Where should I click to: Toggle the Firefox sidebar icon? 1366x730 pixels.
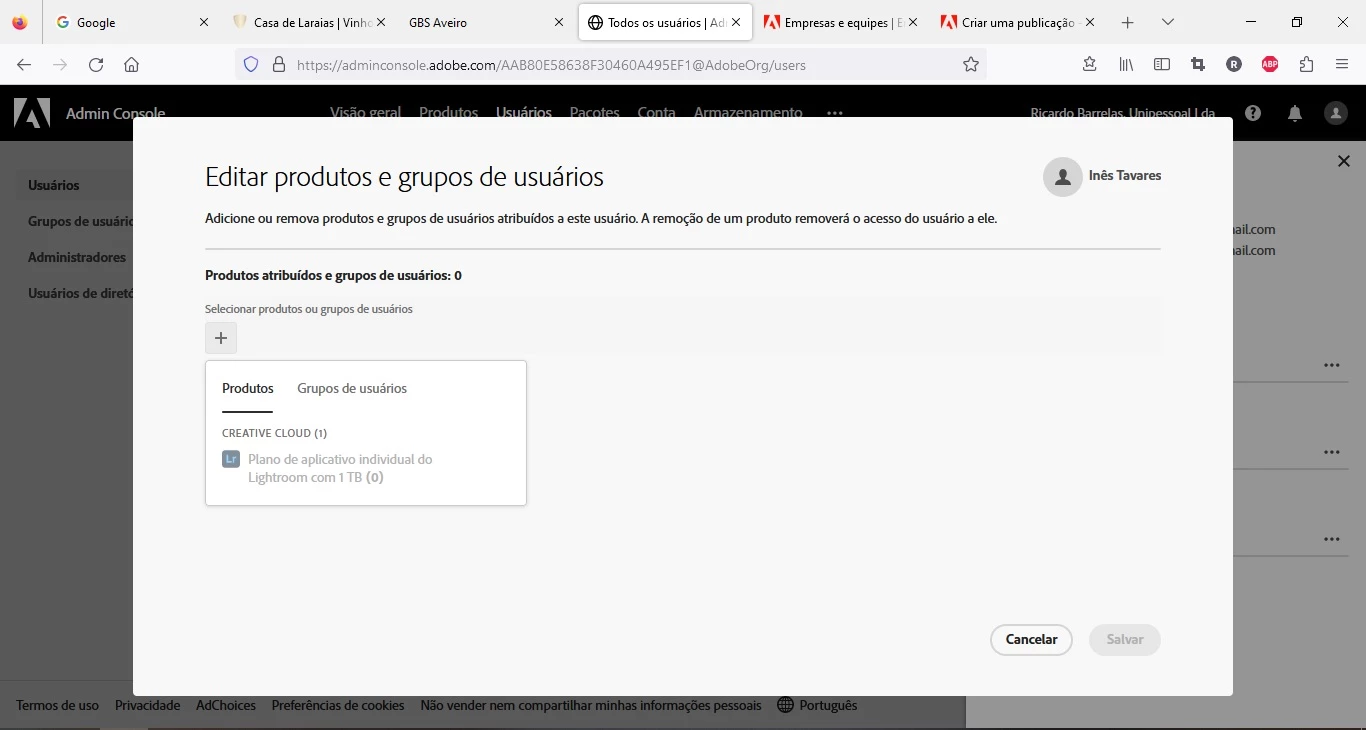tap(1162, 65)
